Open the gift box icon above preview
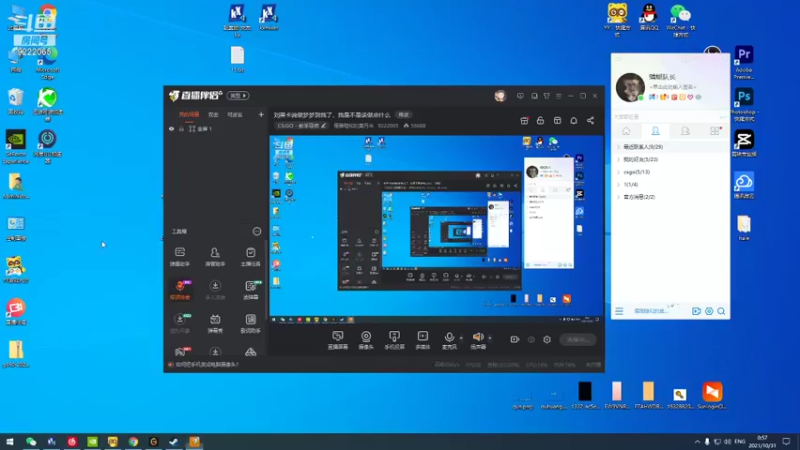Image resolution: width=800 pixels, height=450 pixels. (524, 120)
